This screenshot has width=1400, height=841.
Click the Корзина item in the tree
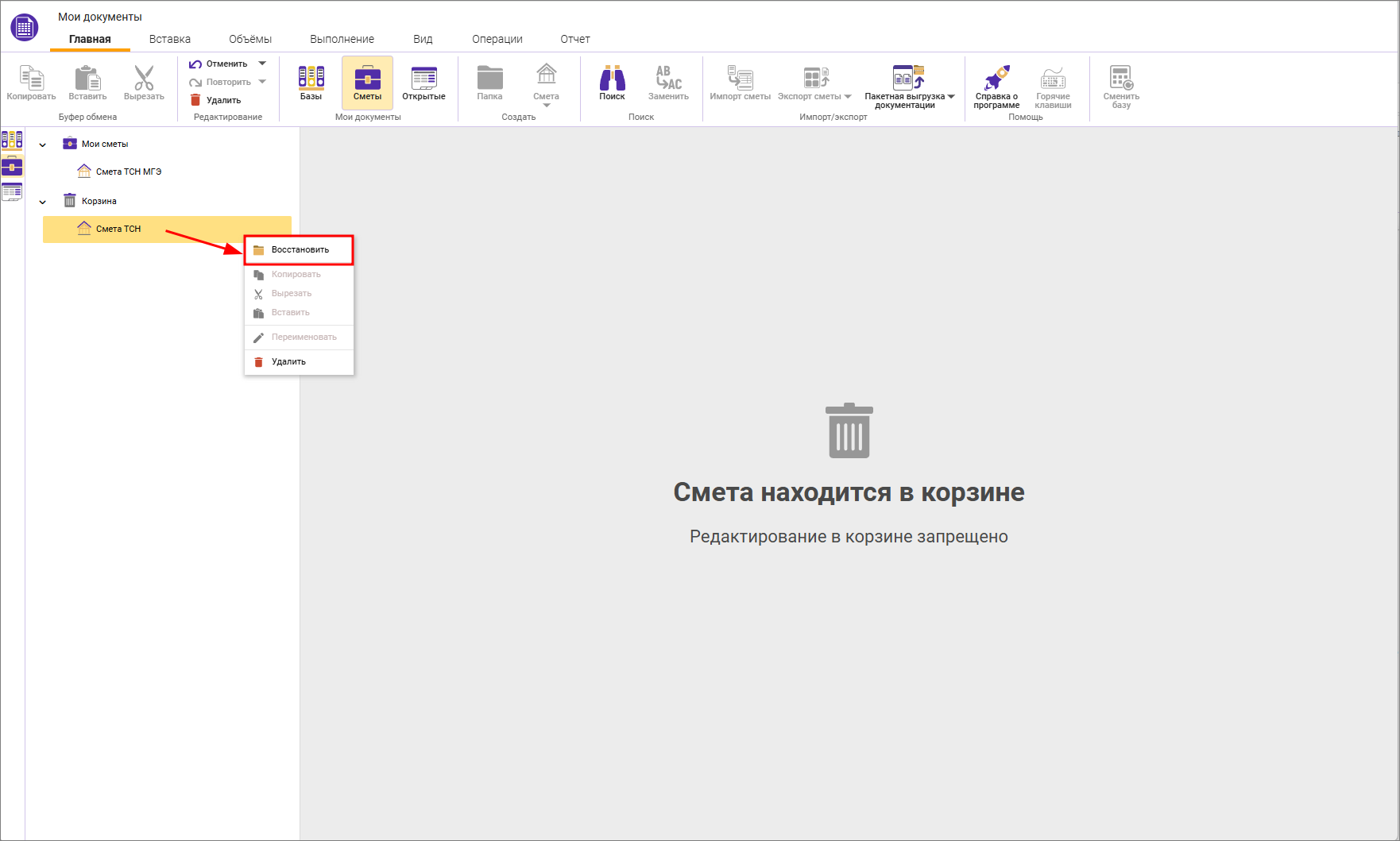tap(99, 201)
